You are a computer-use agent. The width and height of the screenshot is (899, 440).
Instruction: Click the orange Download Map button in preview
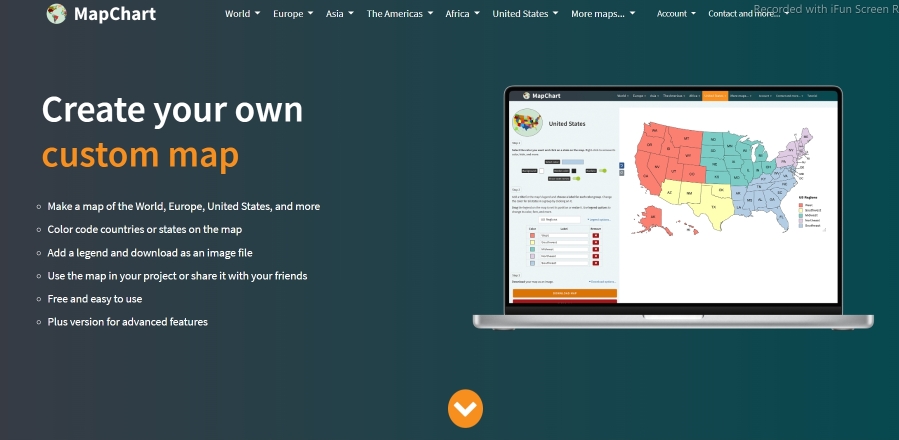(564, 293)
